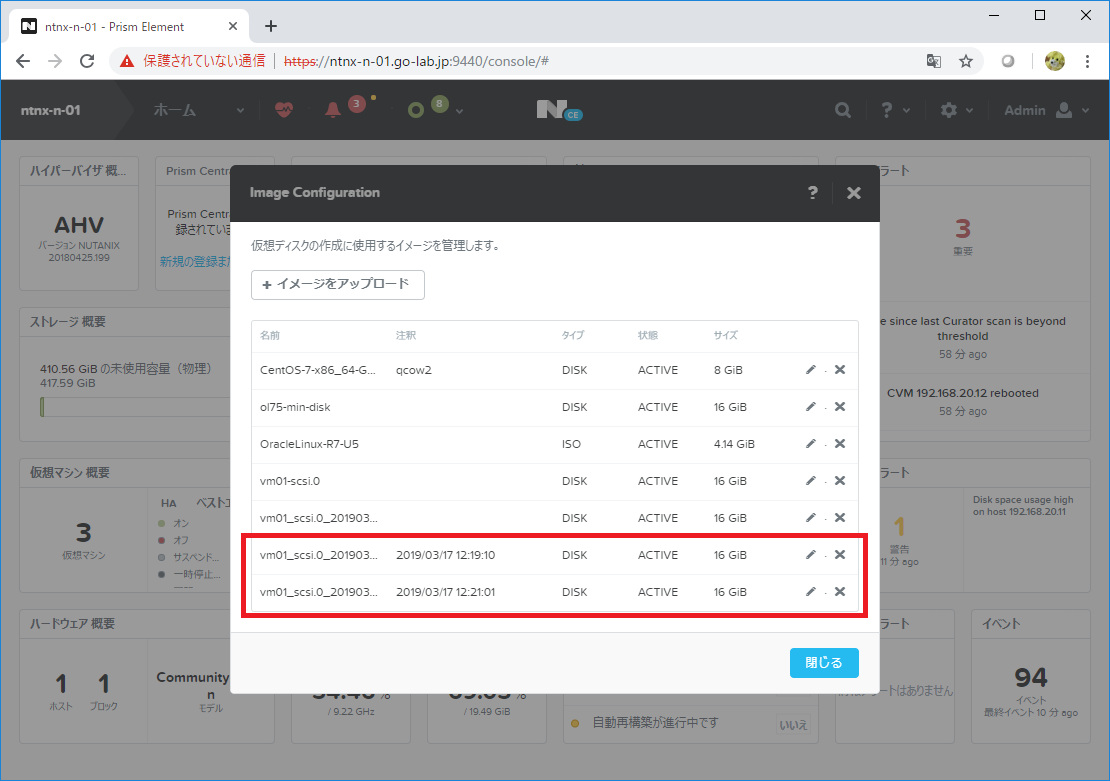
Task: Close the dialog with the 閉じる button
Action: pos(824,662)
